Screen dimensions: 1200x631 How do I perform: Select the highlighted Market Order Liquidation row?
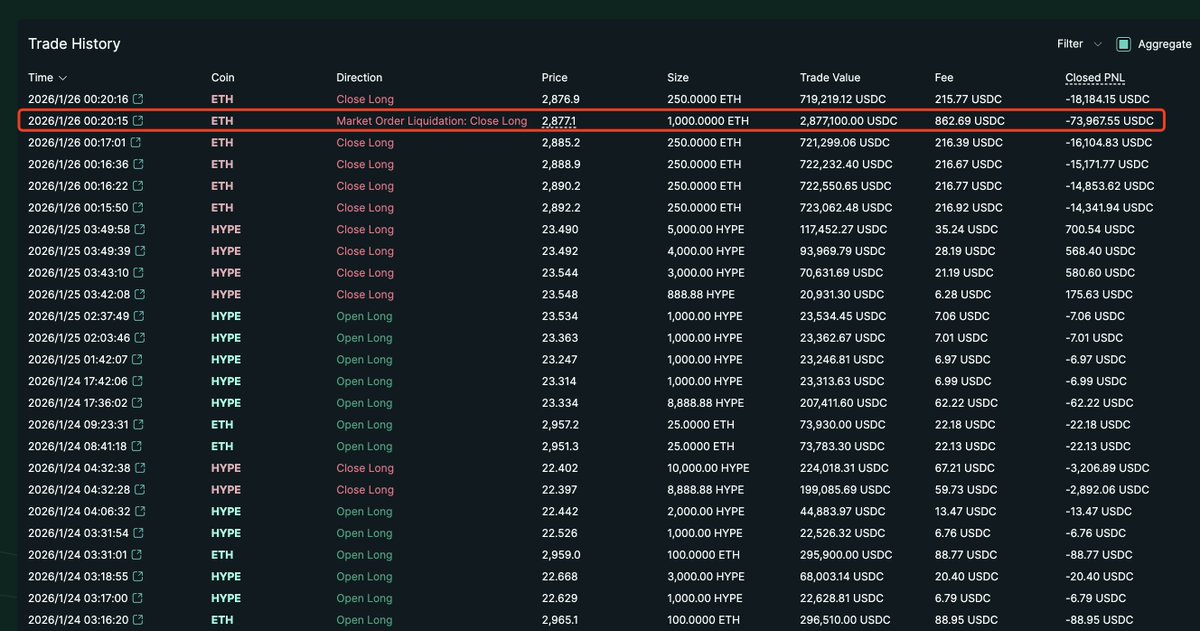[431, 121]
